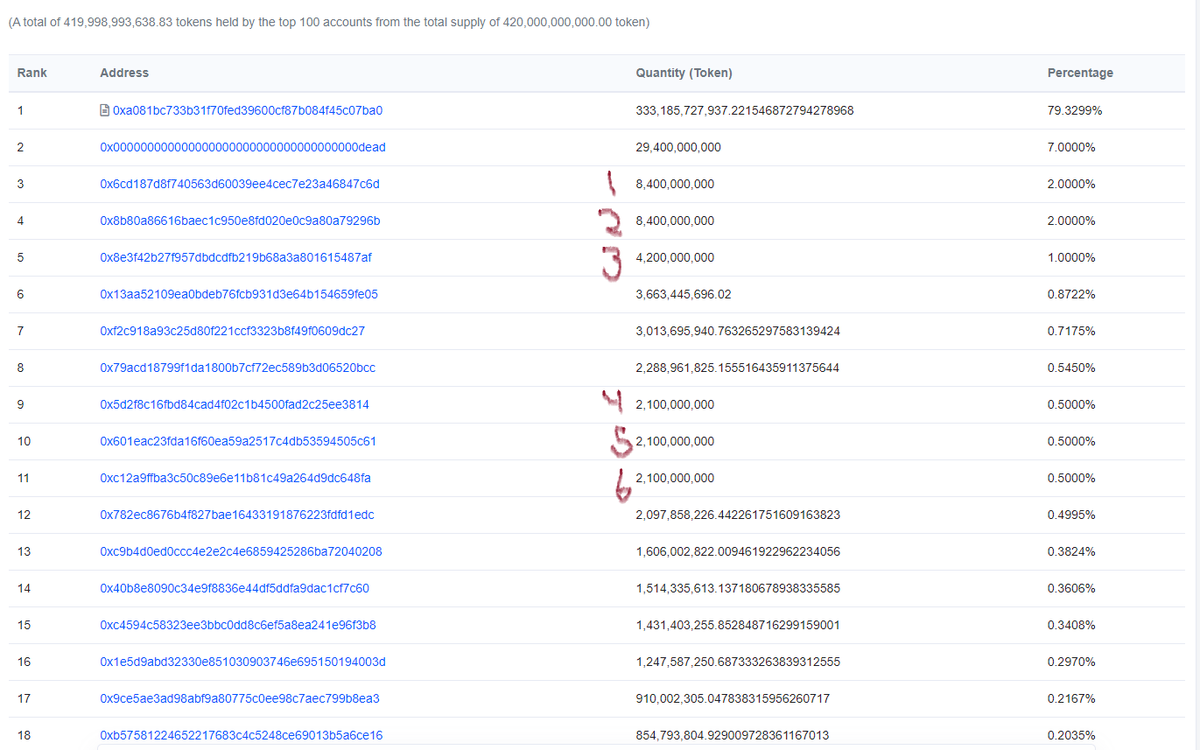Open address 0x5d2f8c16fbd84cad4f02c1b4500fad2c25ee3814
Screen dimensions: 1200x750
[x=235, y=404]
